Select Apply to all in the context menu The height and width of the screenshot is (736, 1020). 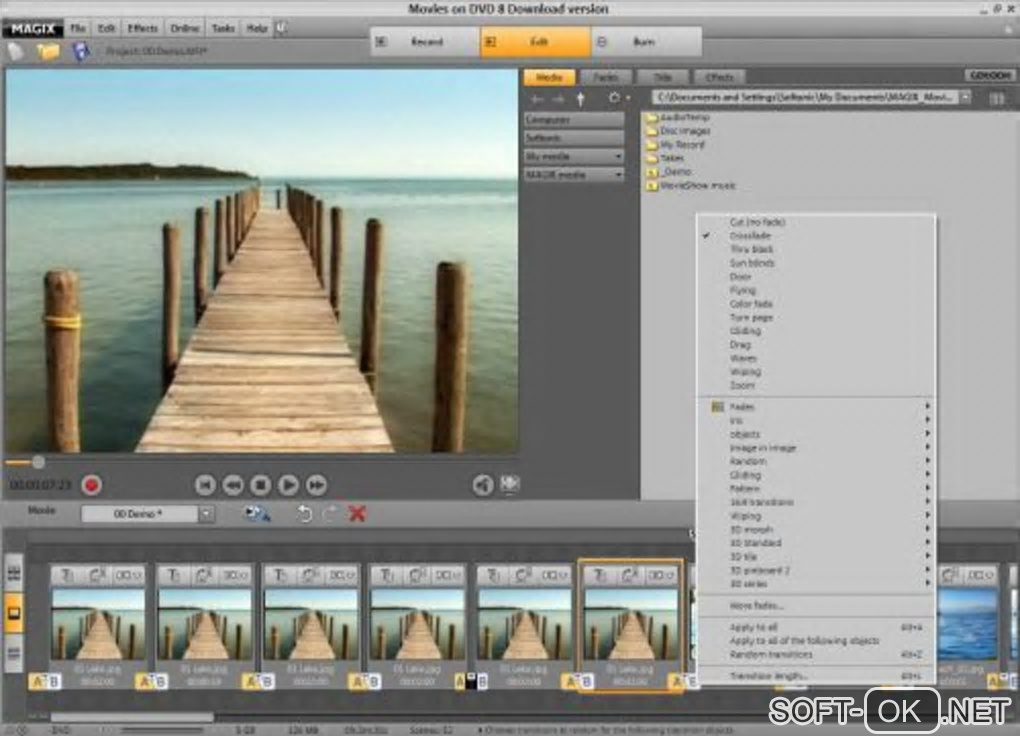754,627
